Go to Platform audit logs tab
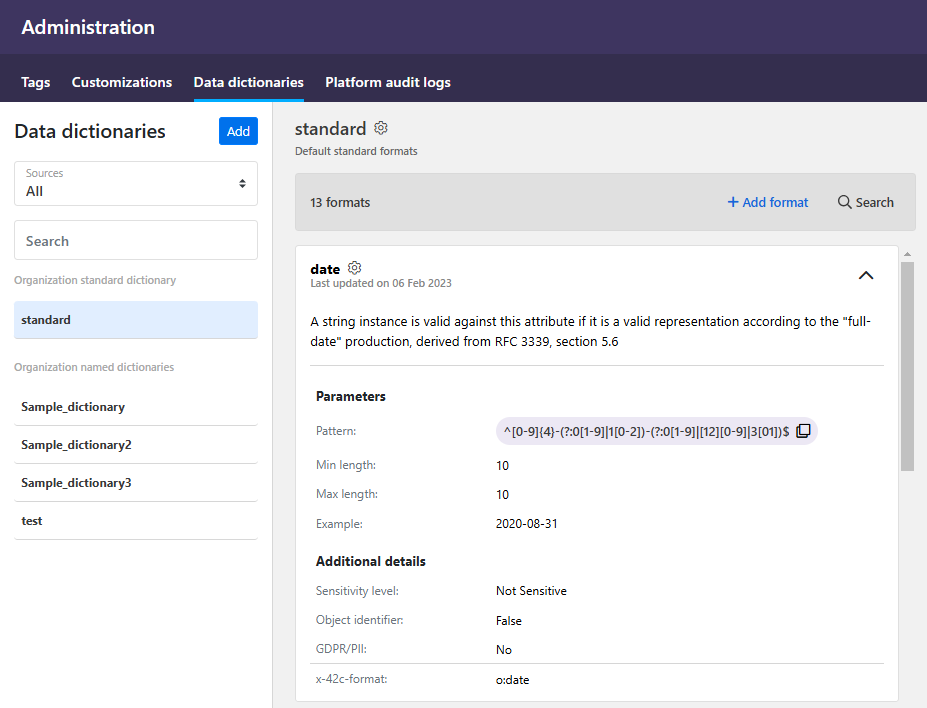Viewport: 927px width, 708px height. pos(388,82)
